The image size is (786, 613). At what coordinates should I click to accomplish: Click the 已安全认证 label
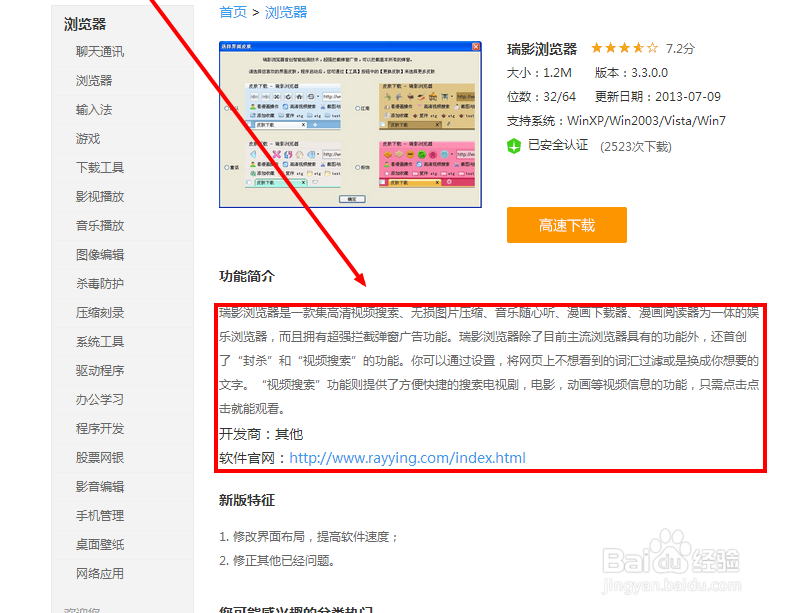(x=558, y=145)
